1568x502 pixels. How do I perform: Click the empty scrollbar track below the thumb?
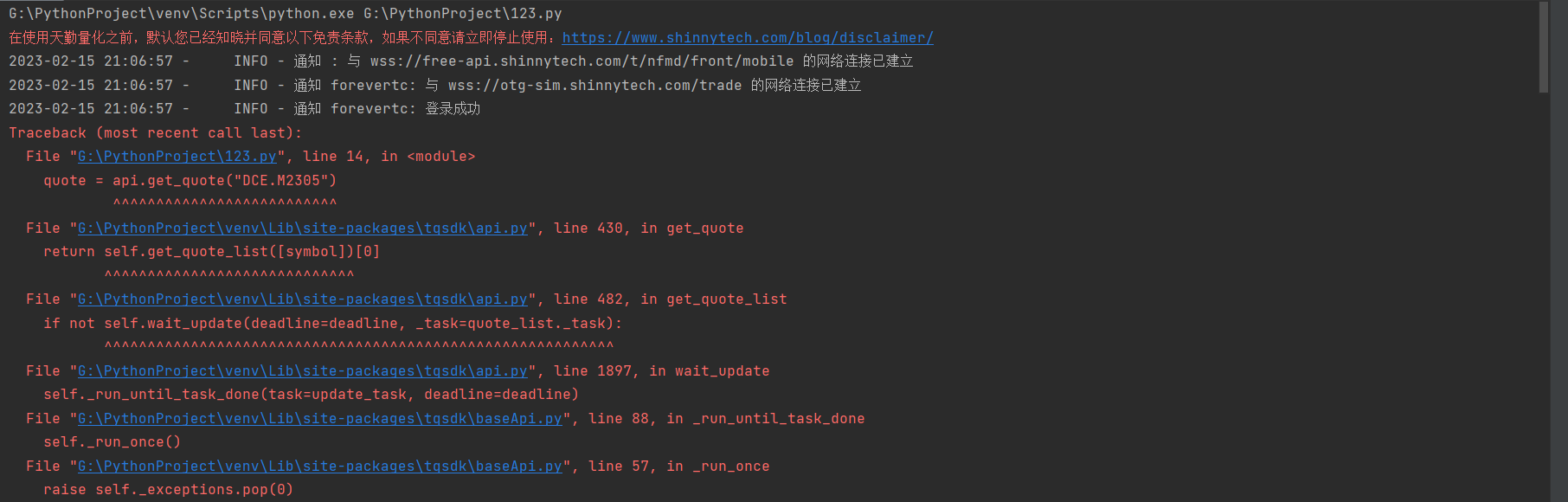(1544, 294)
